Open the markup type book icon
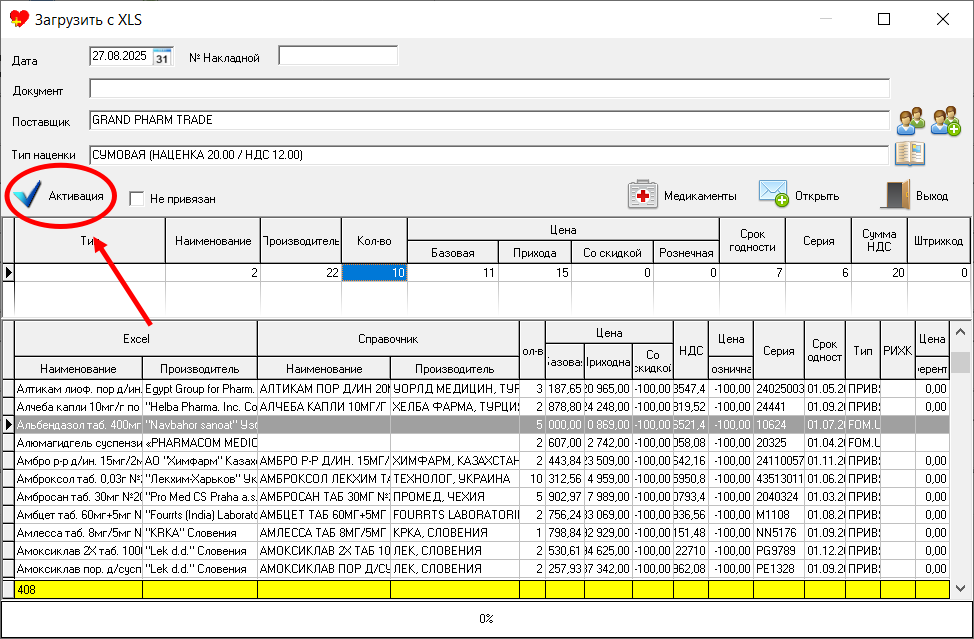 click(910, 154)
